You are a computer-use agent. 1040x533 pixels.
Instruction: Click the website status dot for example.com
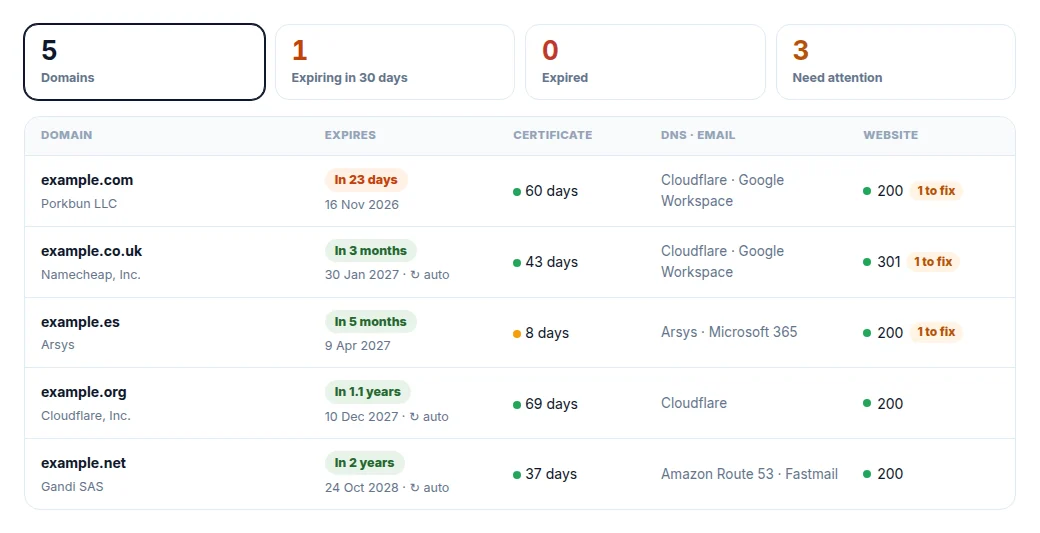[867, 191]
